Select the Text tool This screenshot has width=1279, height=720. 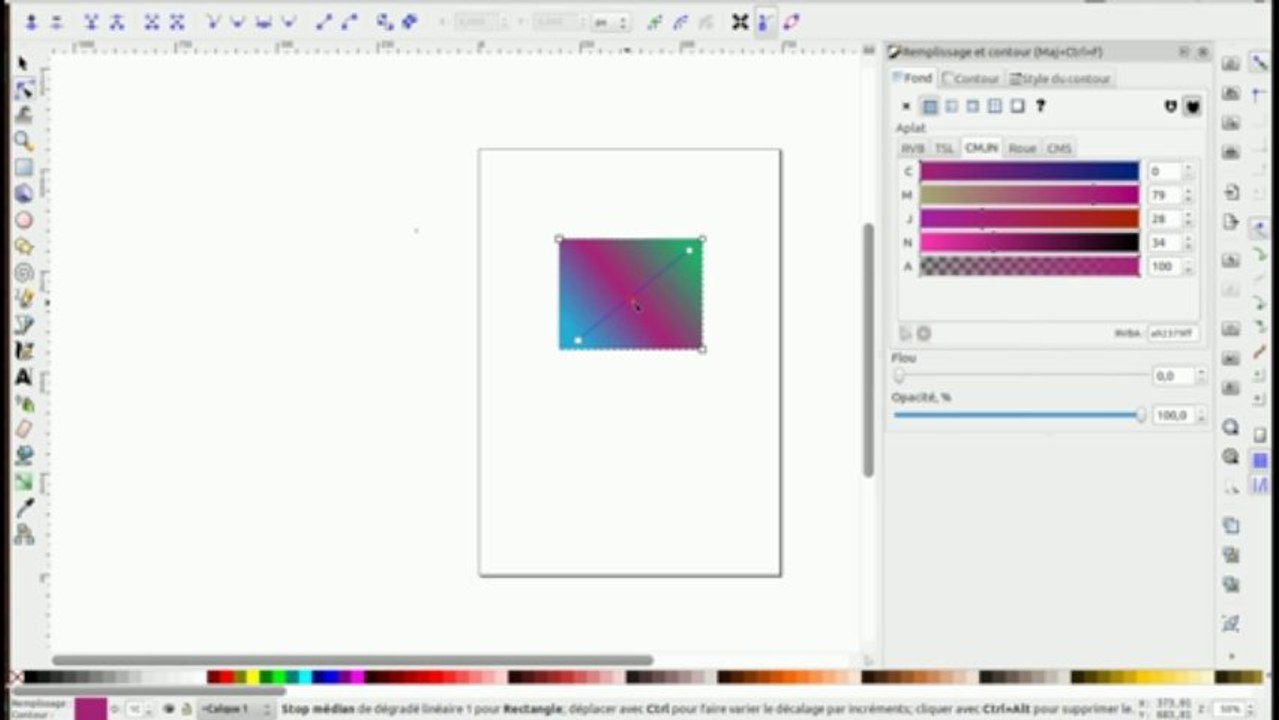tap(24, 377)
